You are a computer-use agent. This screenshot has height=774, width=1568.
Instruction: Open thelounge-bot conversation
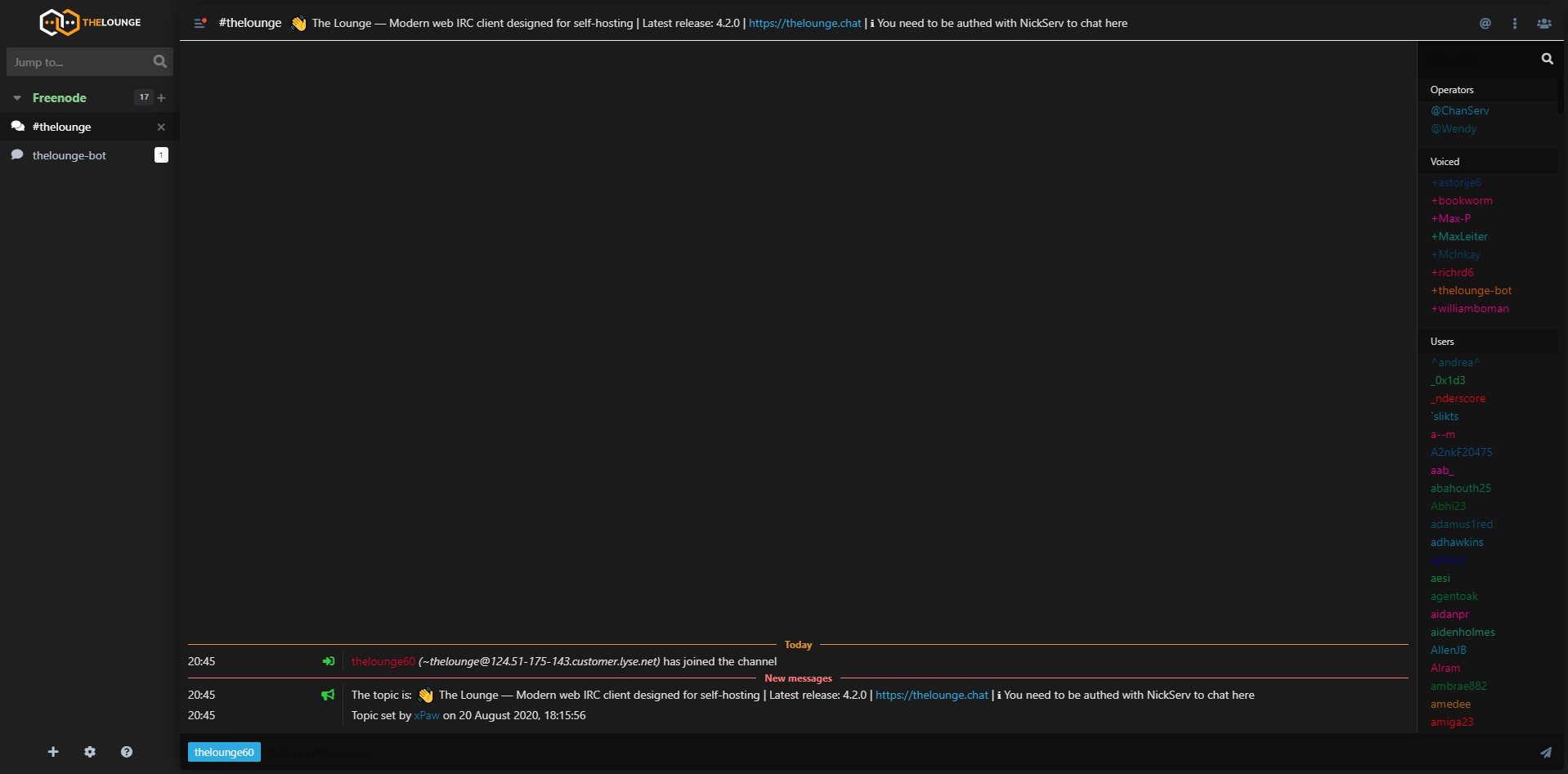[x=69, y=155]
